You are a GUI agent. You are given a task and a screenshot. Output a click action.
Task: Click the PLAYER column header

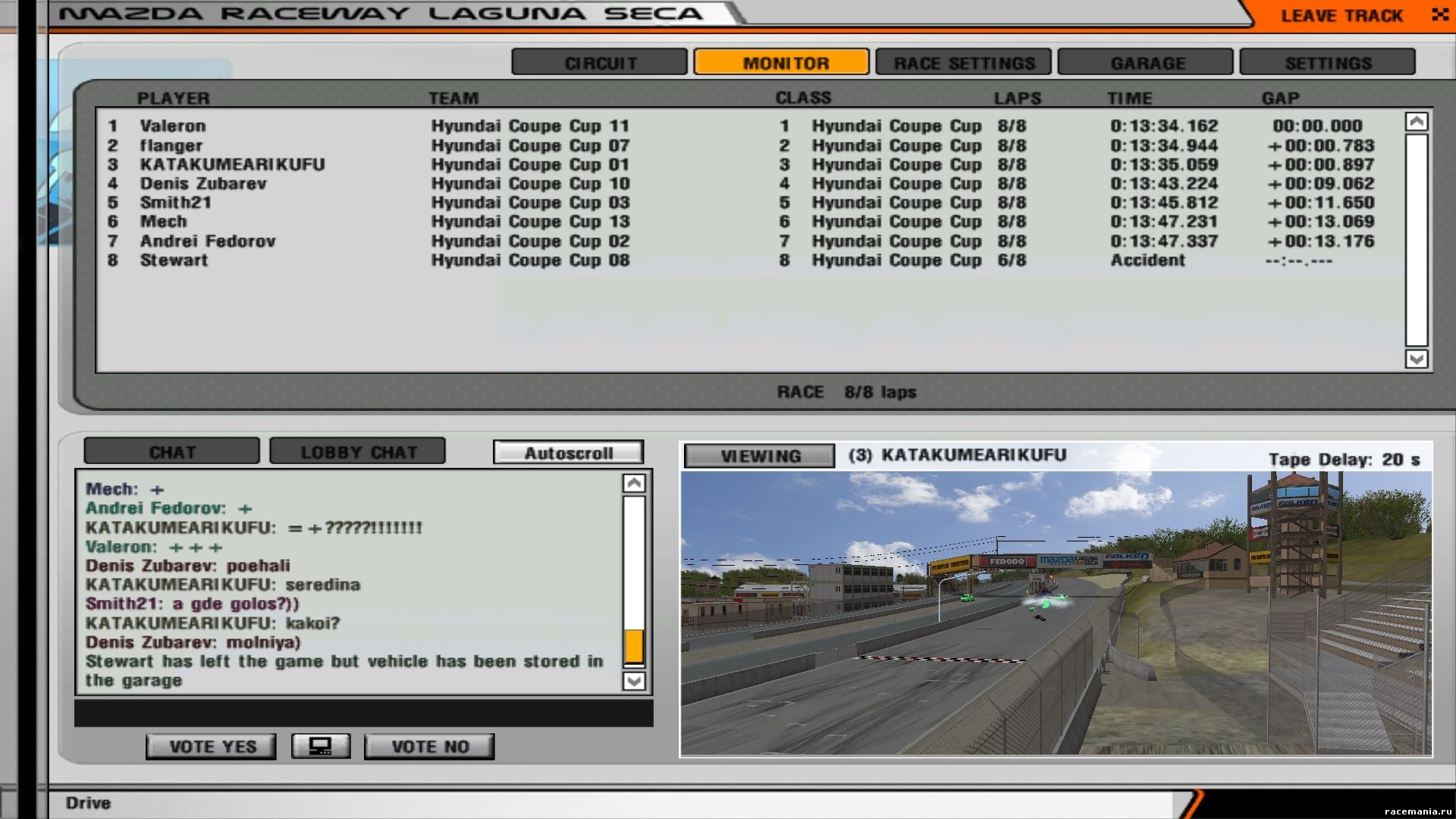coord(173,98)
